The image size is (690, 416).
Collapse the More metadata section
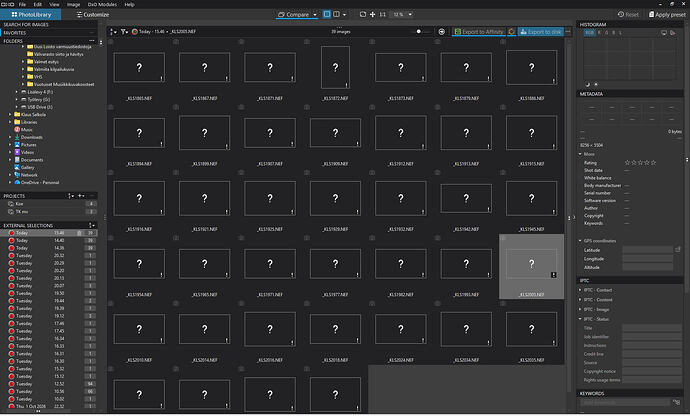coord(580,154)
